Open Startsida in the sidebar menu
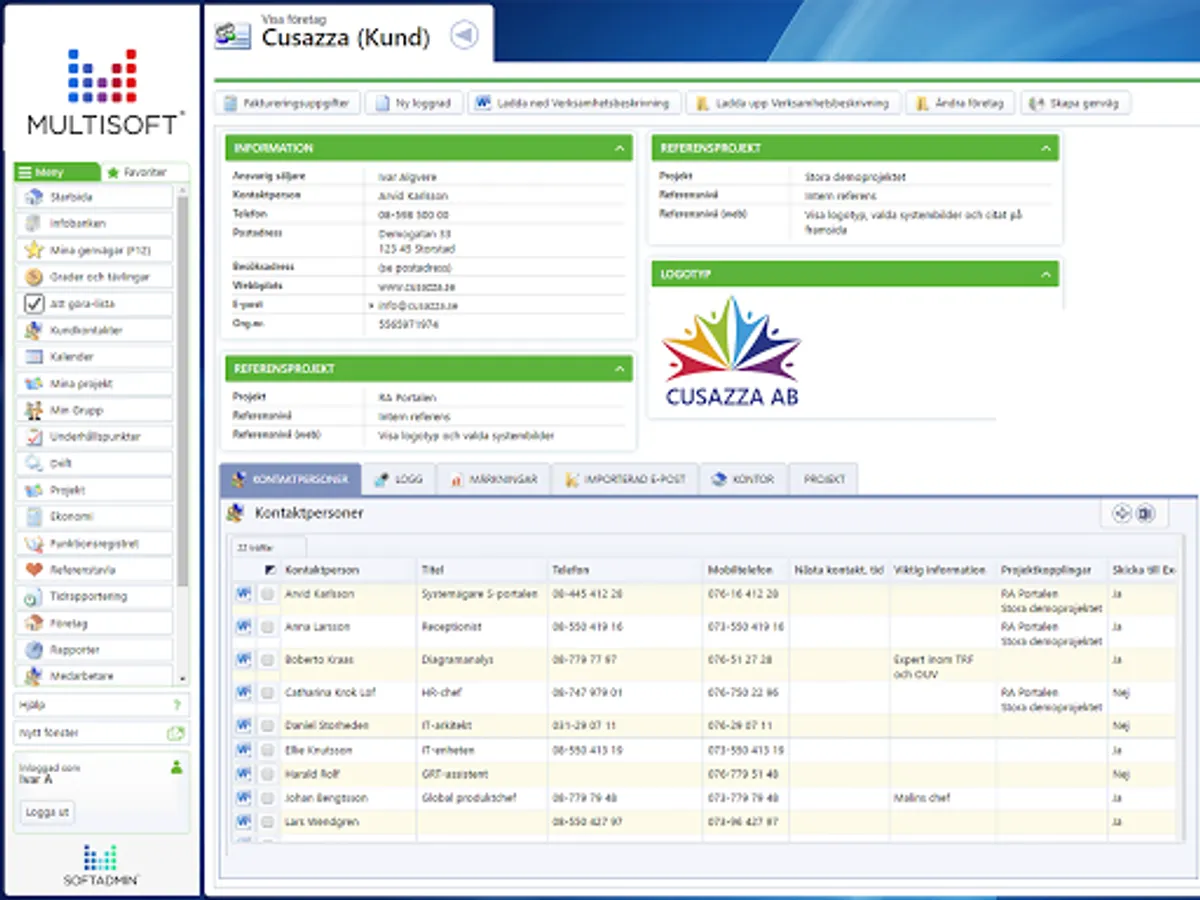1200x900 pixels. coord(94,197)
